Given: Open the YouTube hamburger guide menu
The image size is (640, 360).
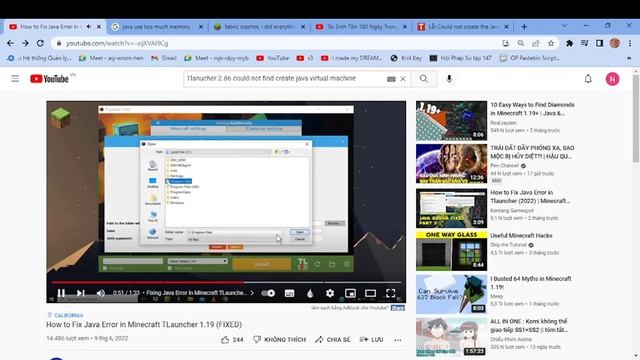Looking at the screenshot, I should pyautogui.click(x=15, y=78).
